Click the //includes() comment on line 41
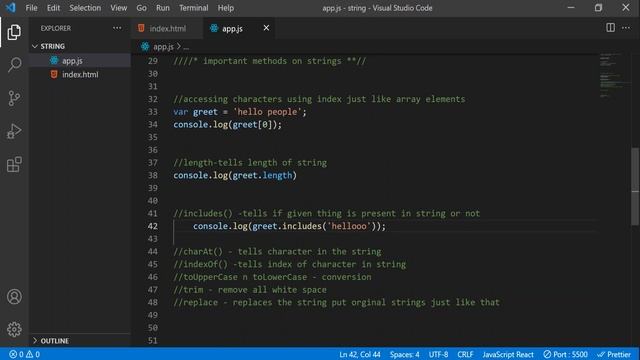The height and width of the screenshot is (360, 640). pos(327,213)
